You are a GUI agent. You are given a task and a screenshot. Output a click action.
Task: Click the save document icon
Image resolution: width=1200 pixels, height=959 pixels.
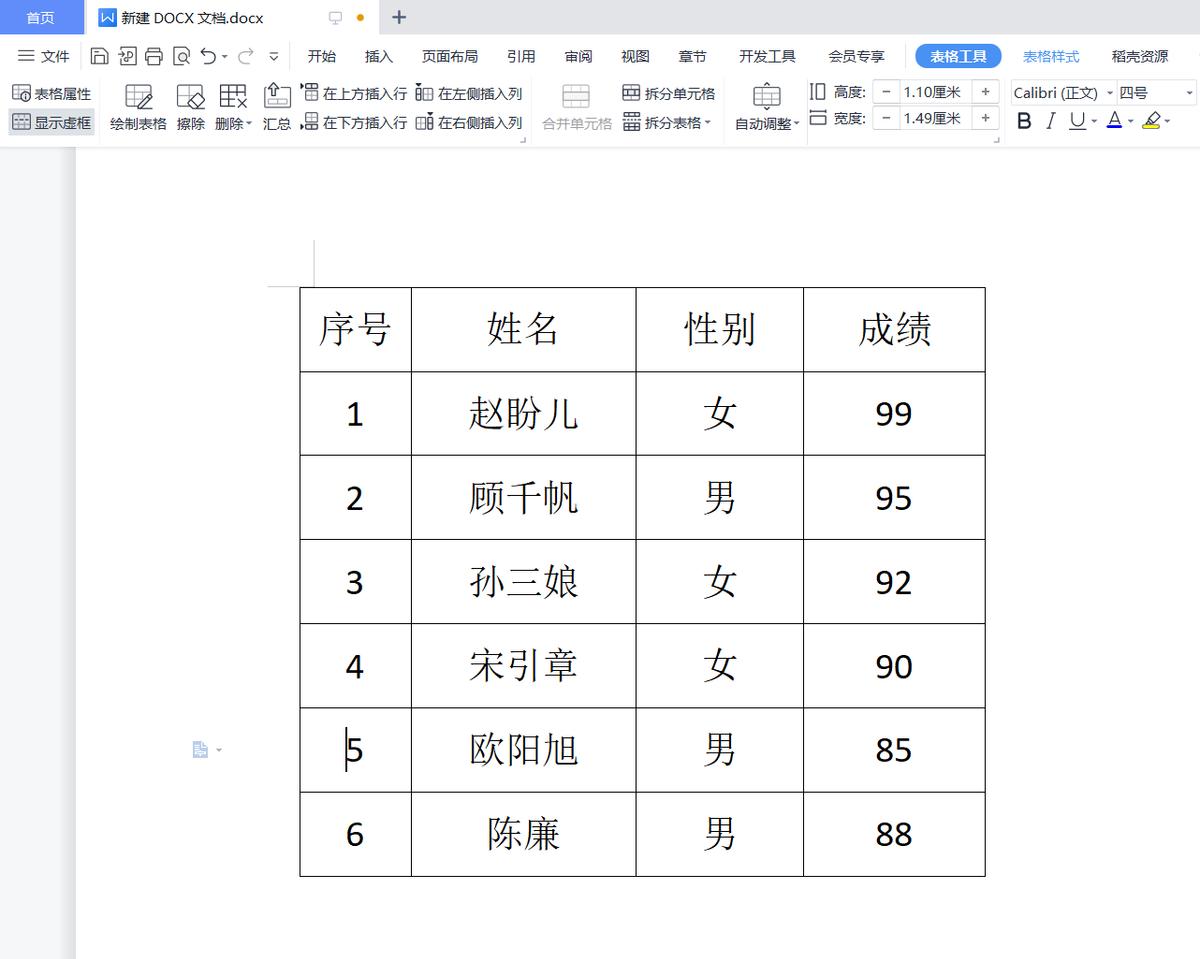tap(99, 57)
